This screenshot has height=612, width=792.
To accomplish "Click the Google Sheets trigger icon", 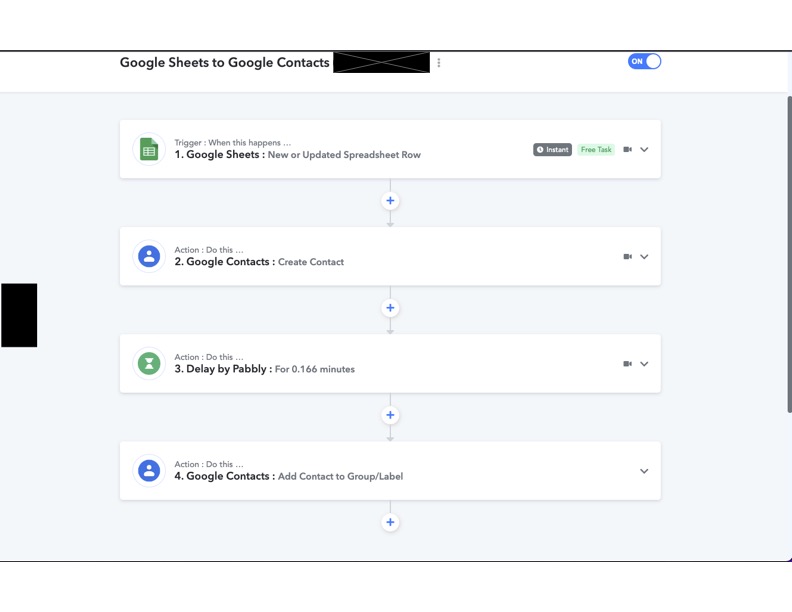I will click(149, 149).
